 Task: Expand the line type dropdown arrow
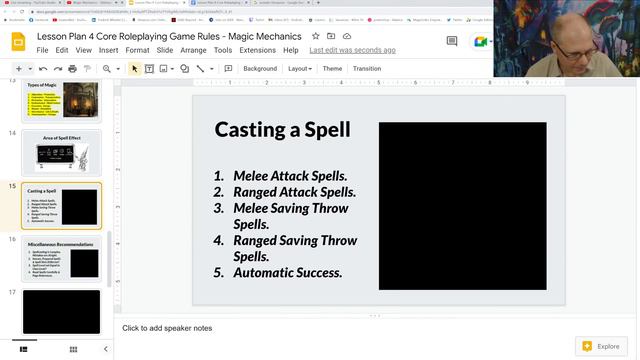[211, 69]
